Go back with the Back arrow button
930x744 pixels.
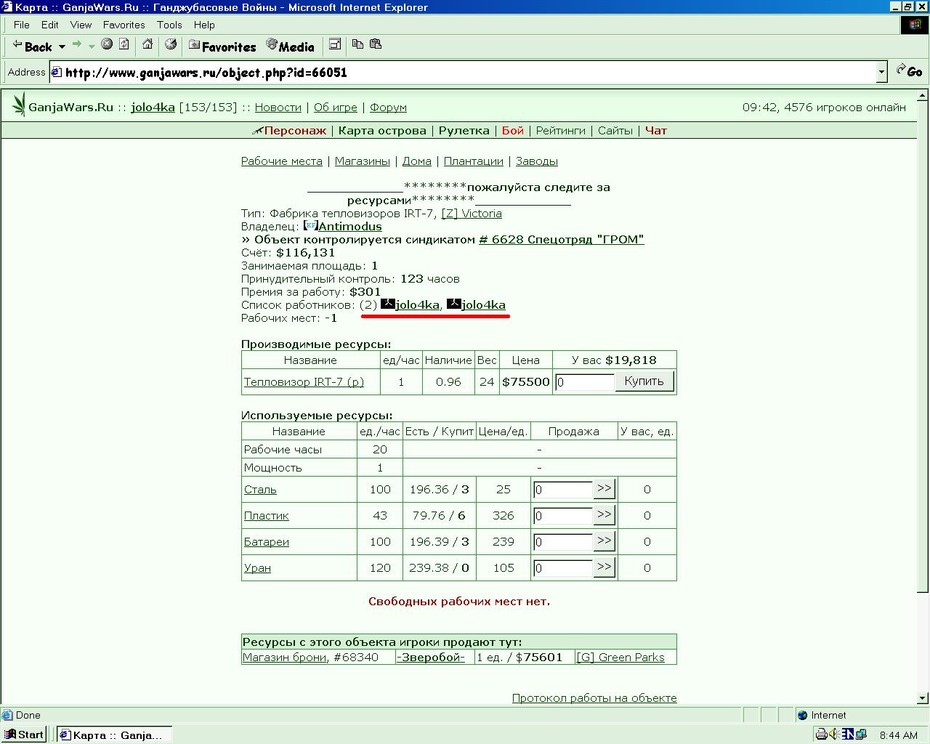pos(32,46)
